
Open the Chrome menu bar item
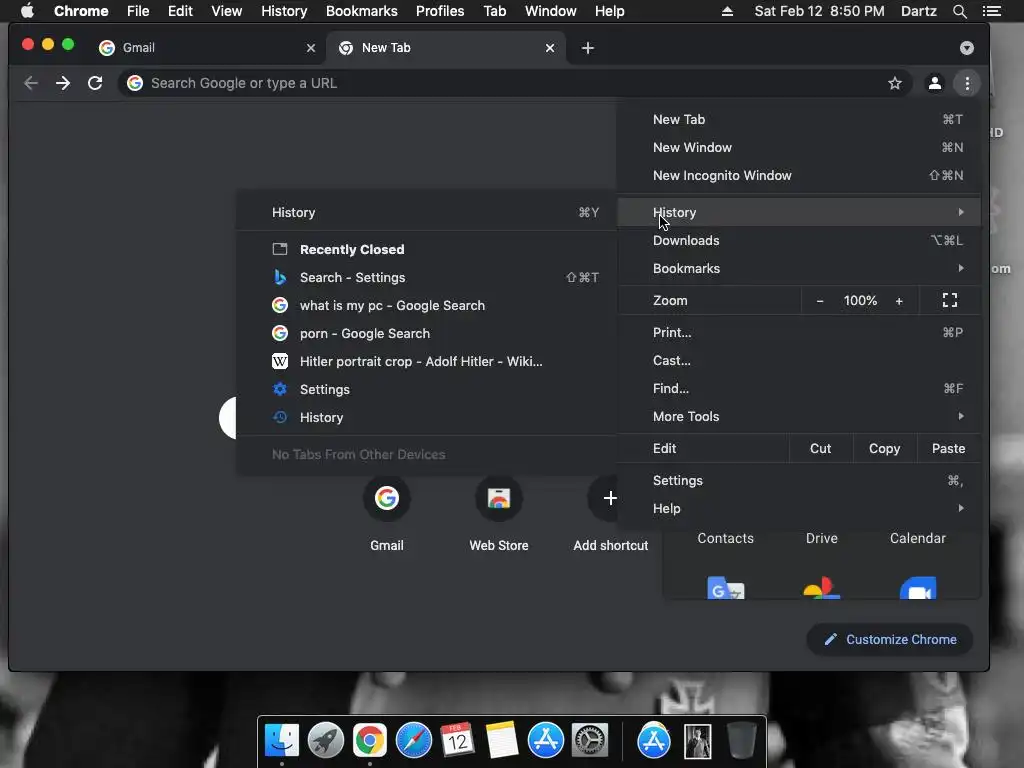[81, 11]
